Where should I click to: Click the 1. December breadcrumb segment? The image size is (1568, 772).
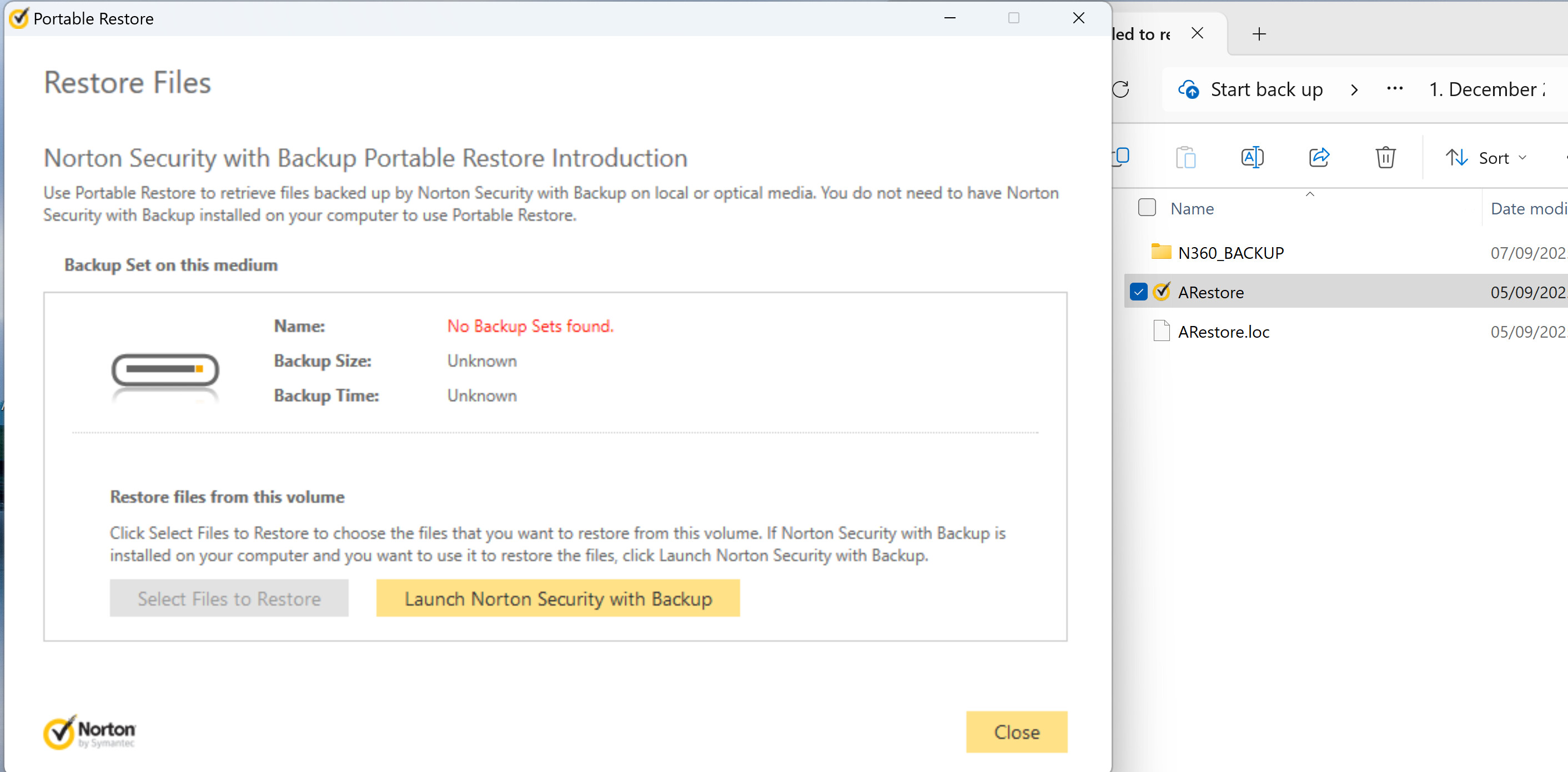[1486, 89]
